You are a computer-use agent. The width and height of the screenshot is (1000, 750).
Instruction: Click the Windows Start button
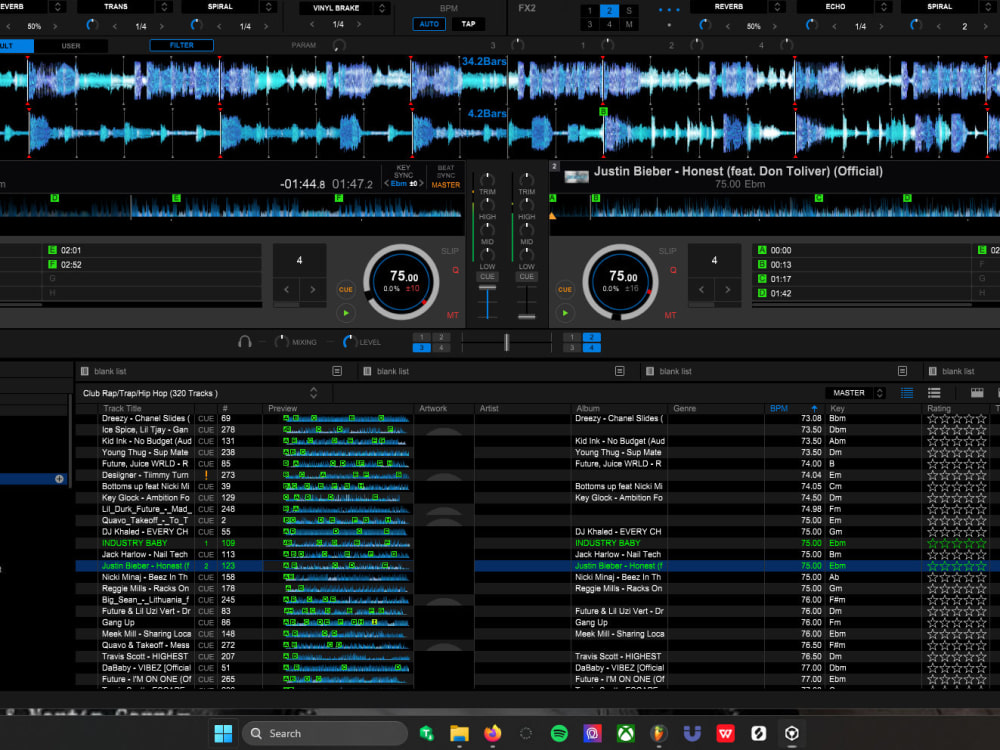[223, 733]
